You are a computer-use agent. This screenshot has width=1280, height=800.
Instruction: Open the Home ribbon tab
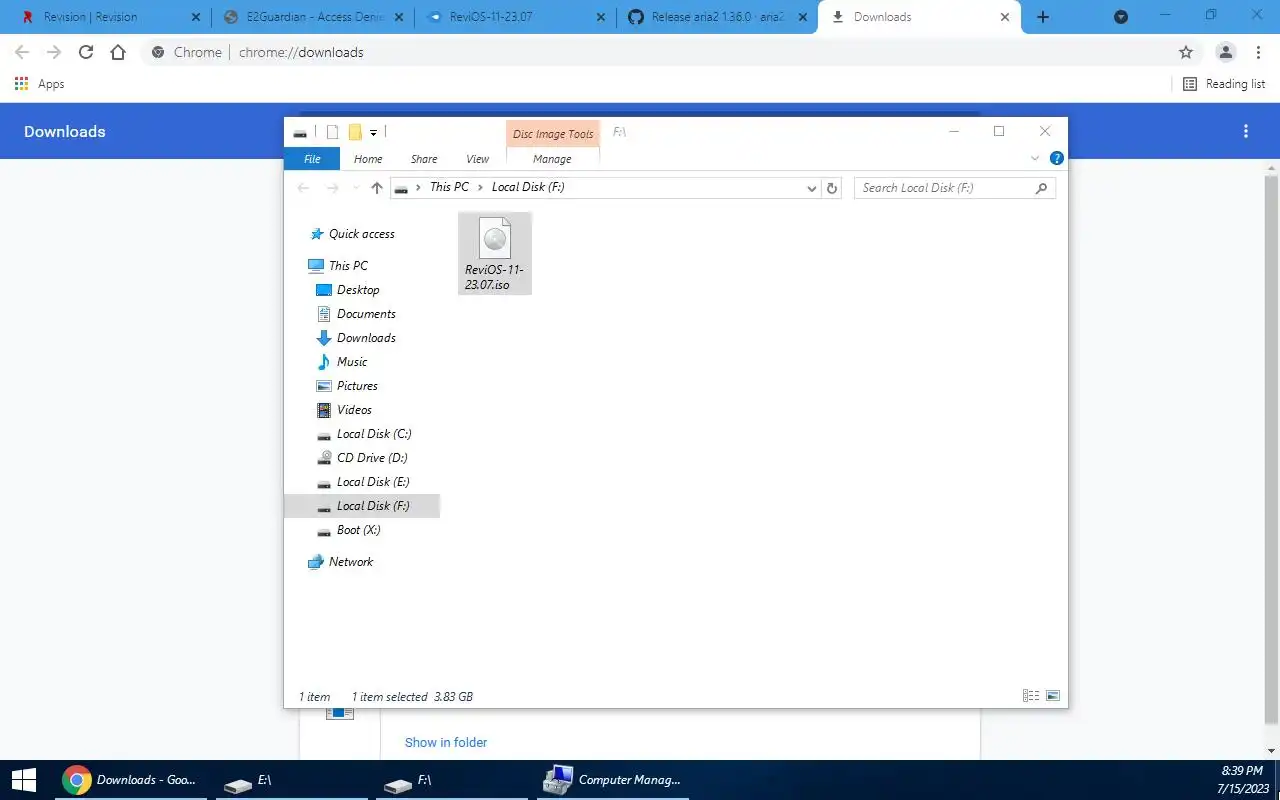pos(368,159)
